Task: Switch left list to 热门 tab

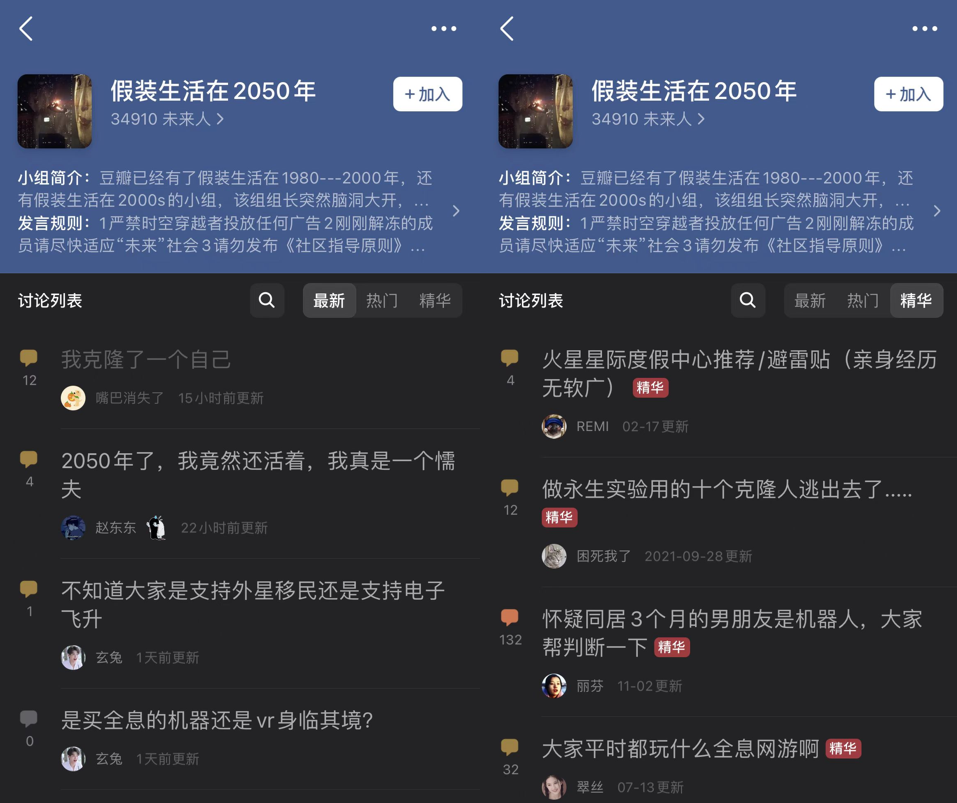Action: coord(382,300)
